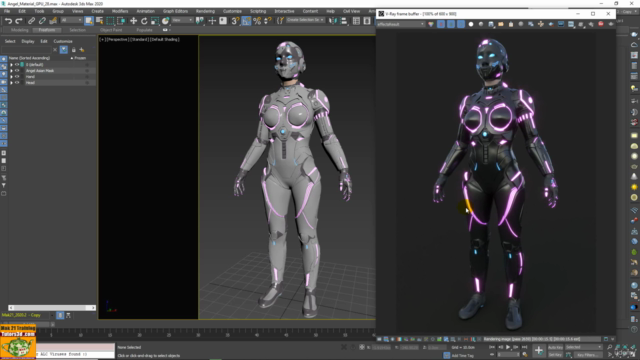Hide the Angel Asian Mask layer
Viewport: 640px width, 360px height.
coord(17,71)
